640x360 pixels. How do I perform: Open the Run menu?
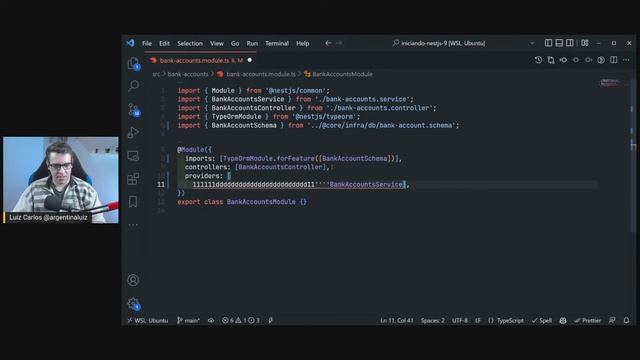coord(252,43)
